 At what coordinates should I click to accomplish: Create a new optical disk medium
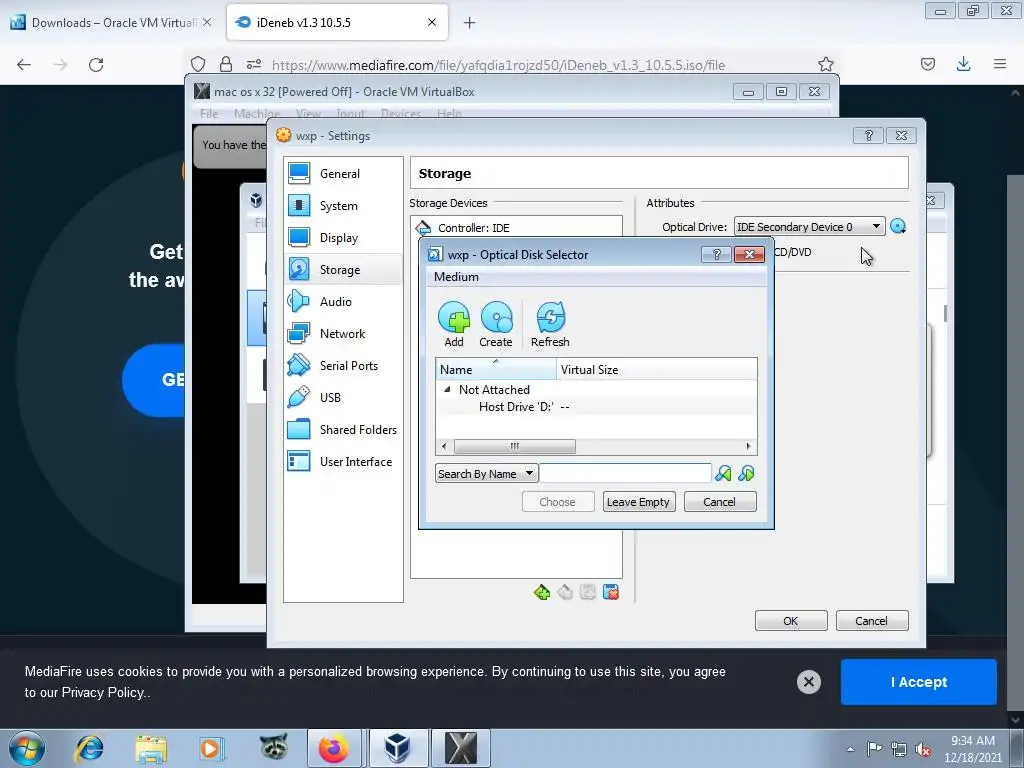[x=496, y=324]
